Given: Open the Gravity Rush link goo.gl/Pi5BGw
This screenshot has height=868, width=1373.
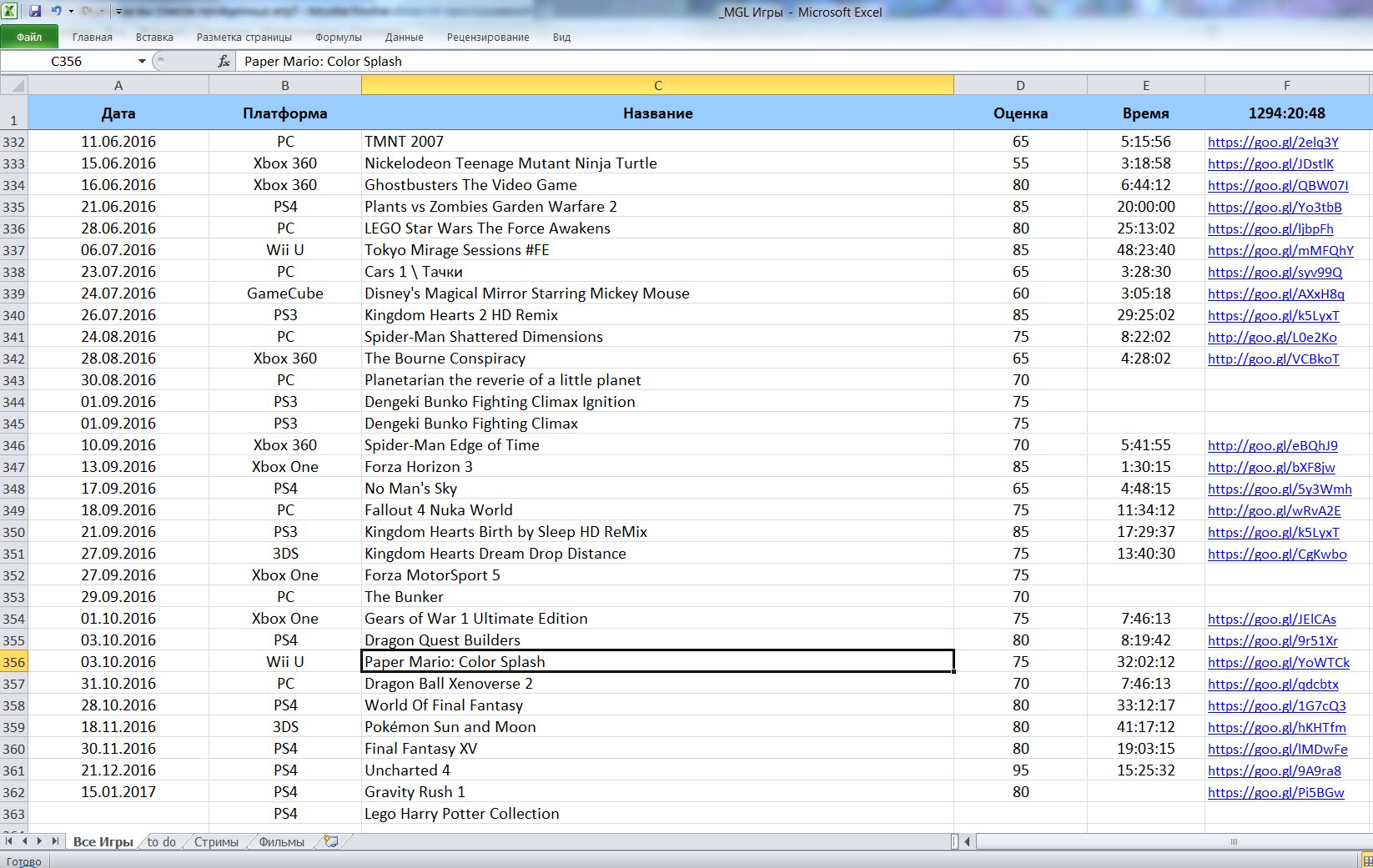Looking at the screenshot, I should (x=1276, y=792).
